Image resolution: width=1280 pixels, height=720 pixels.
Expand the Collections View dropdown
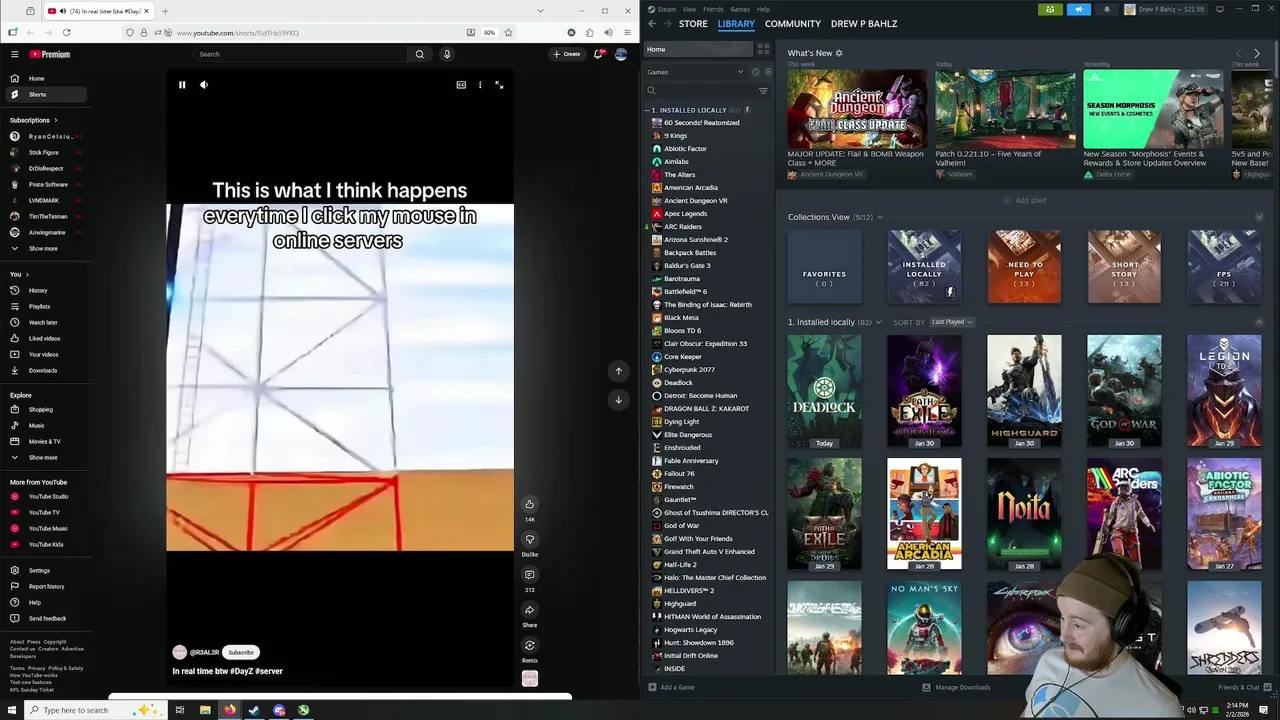click(880, 217)
